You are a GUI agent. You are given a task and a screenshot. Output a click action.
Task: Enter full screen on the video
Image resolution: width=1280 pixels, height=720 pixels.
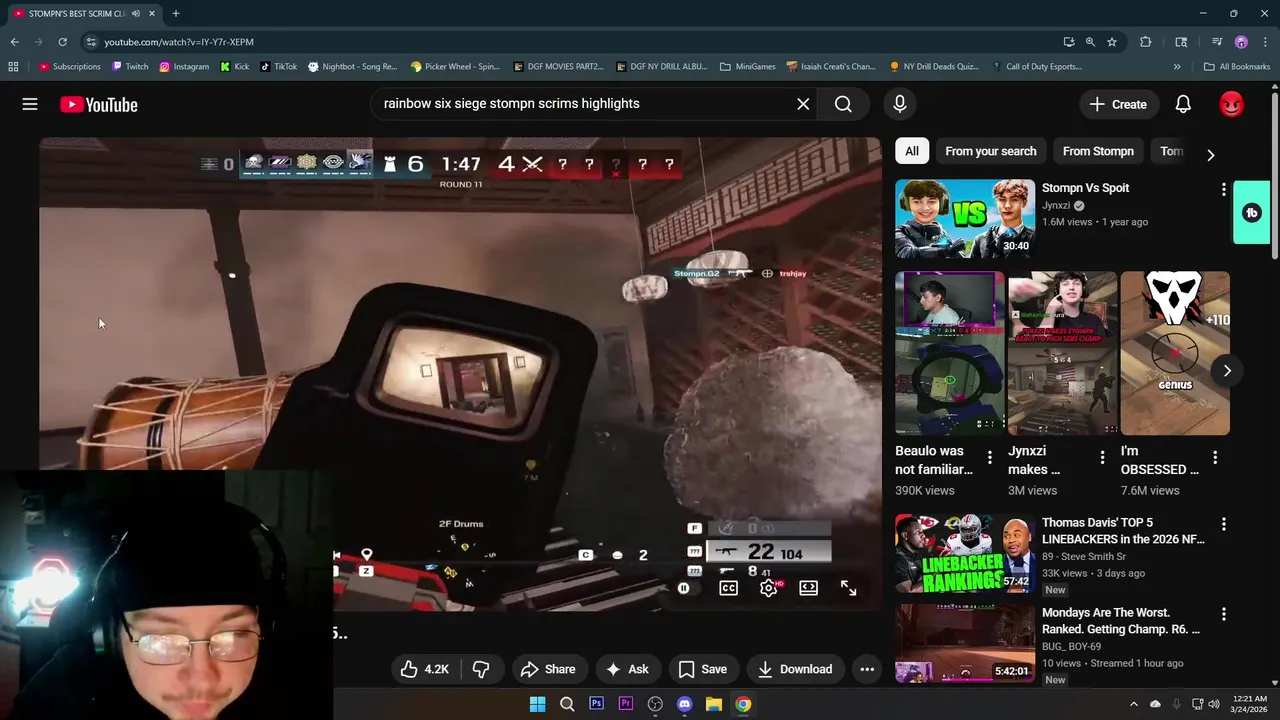point(848,588)
